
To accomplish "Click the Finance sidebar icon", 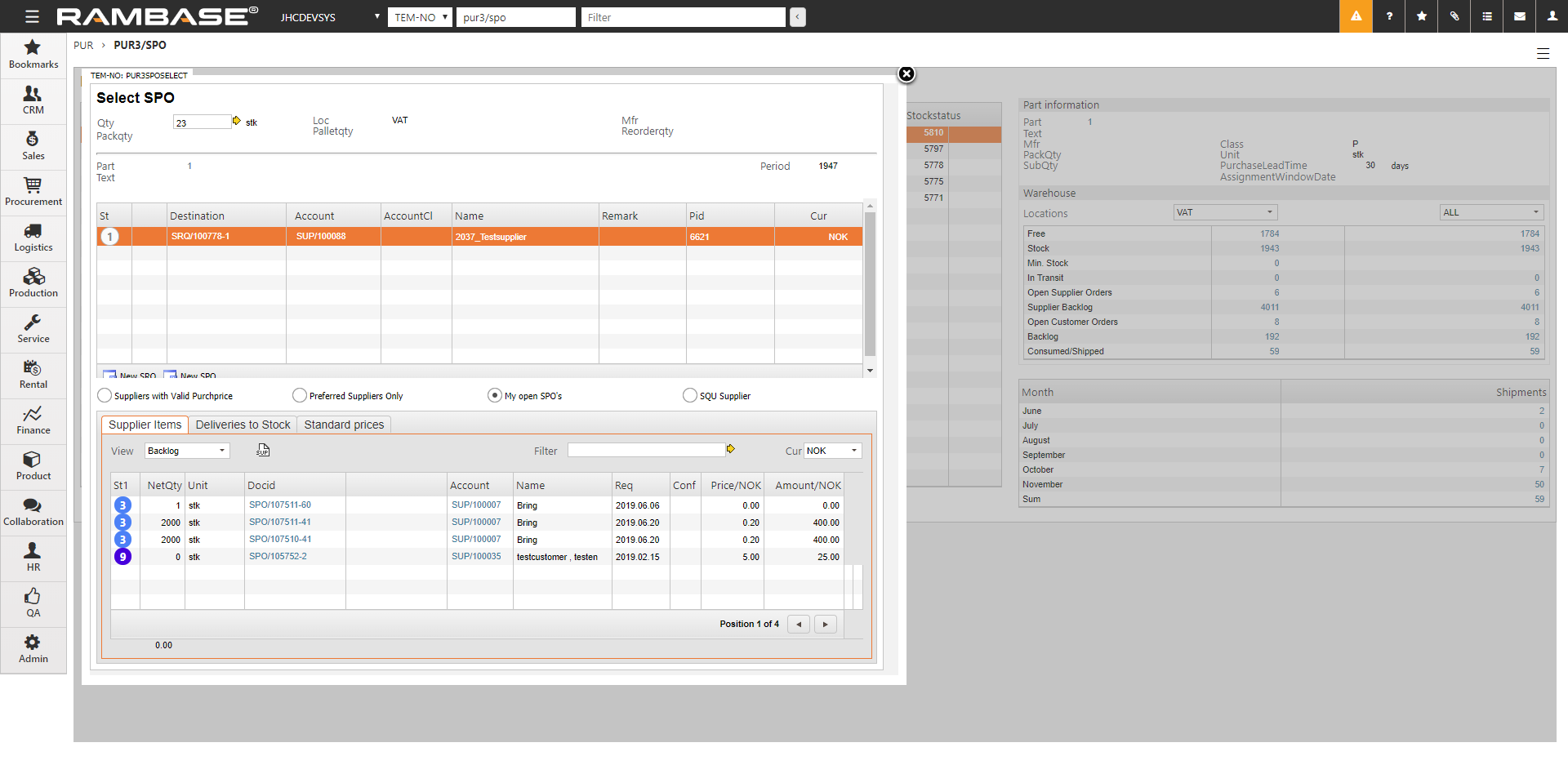I will 33,420.
